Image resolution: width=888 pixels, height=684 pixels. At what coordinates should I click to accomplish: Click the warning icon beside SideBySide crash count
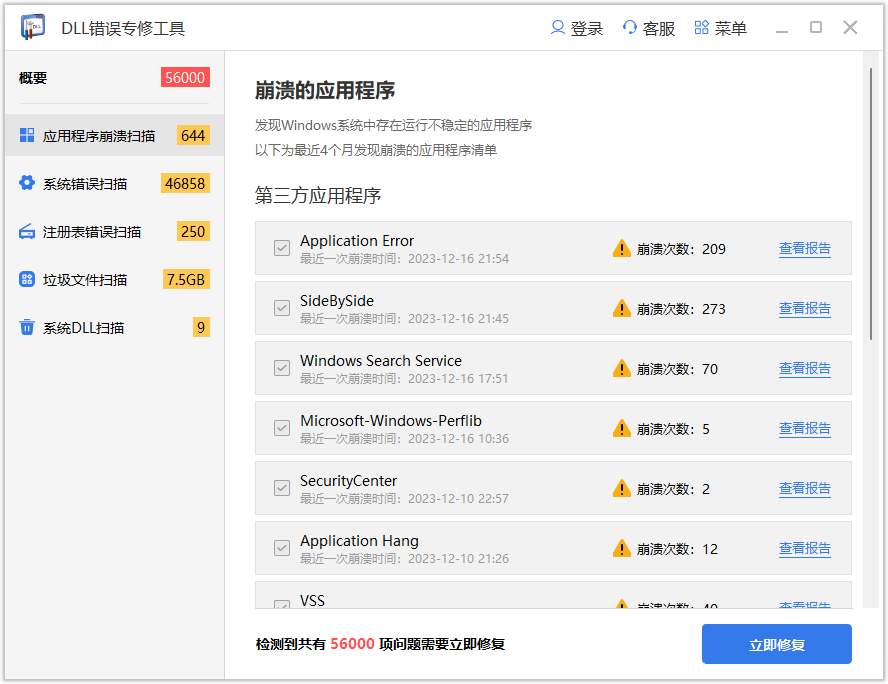621,308
